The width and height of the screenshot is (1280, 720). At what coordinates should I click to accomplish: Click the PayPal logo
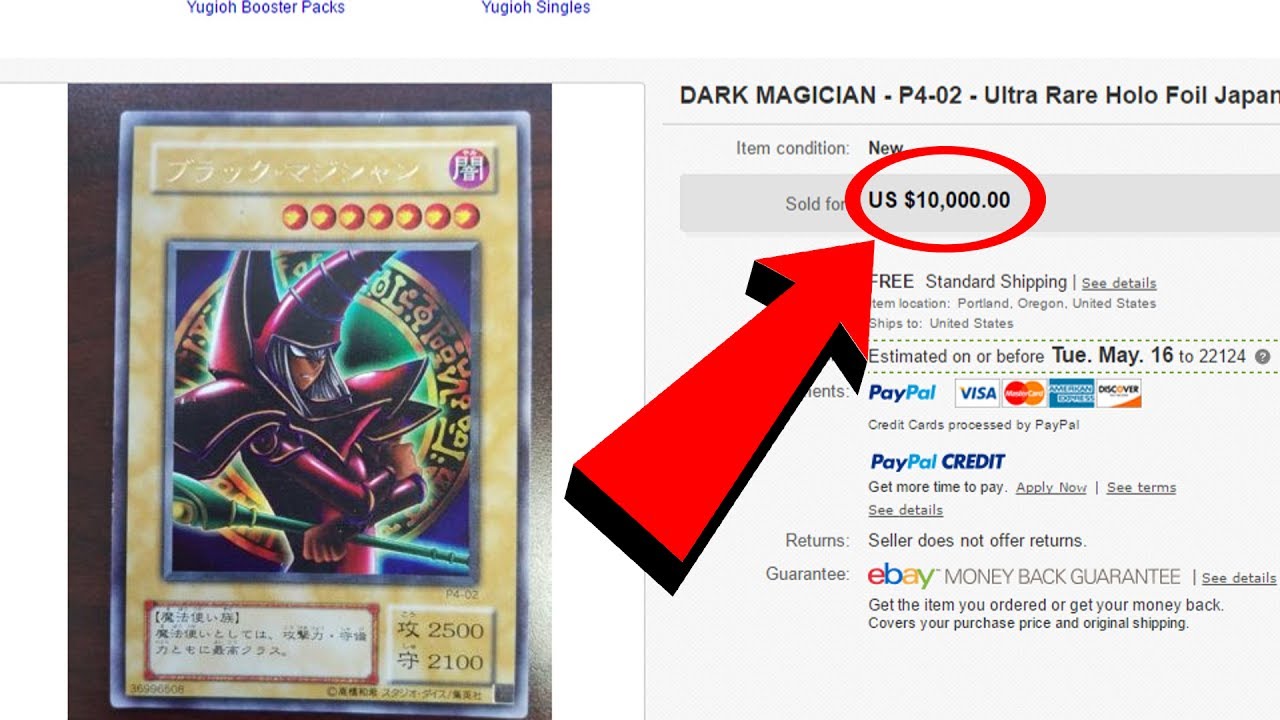(x=902, y=393)
